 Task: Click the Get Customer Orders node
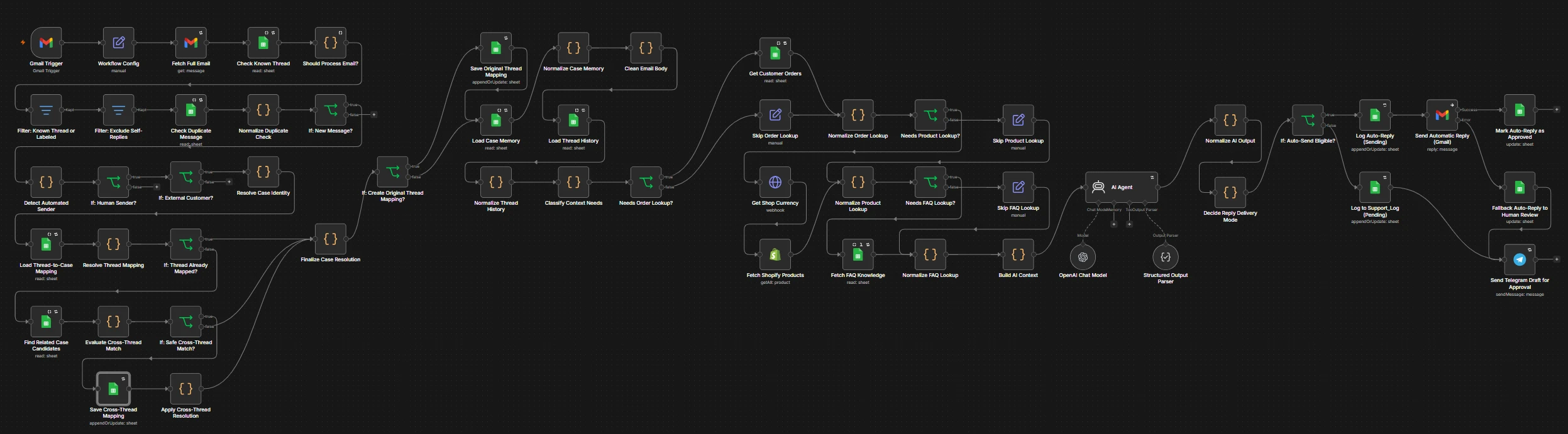[x=775, y=53]
